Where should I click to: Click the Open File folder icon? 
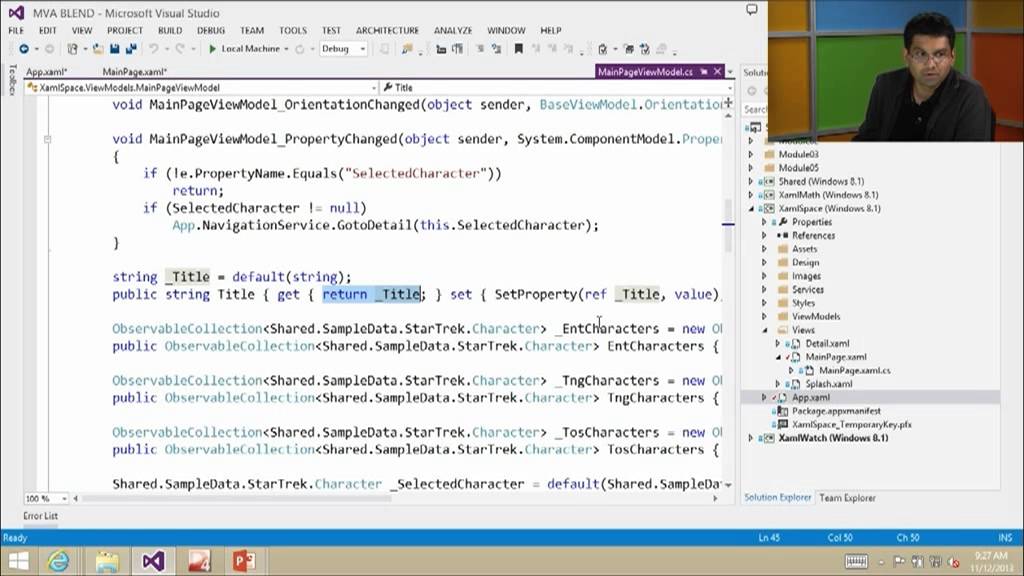click(x=98, y=49)
